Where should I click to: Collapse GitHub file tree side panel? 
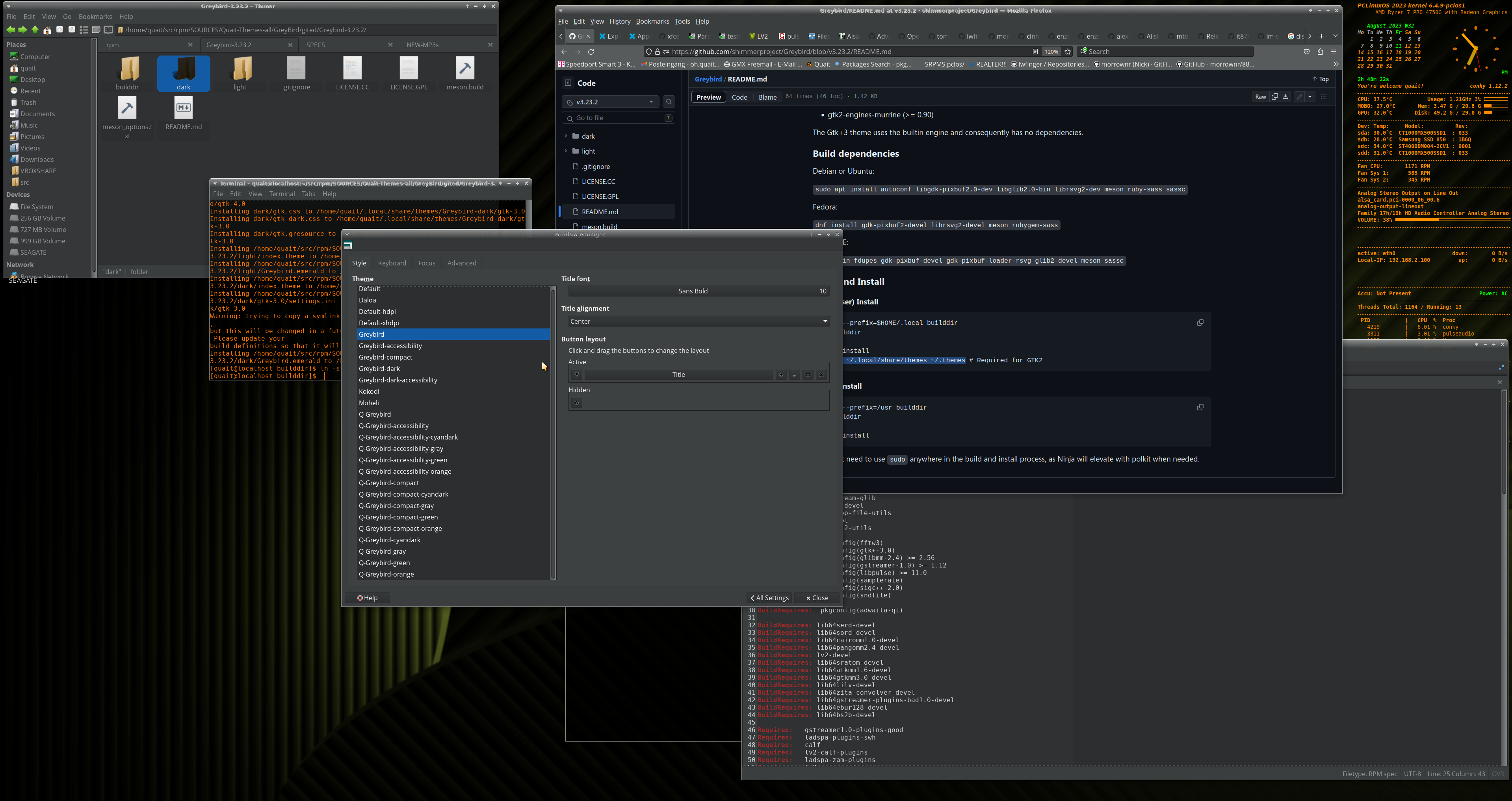coord(568,83)
